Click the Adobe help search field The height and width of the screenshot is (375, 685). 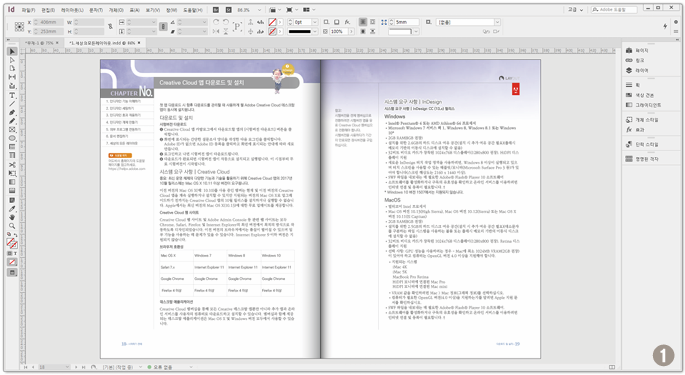[x=614, y=10]
